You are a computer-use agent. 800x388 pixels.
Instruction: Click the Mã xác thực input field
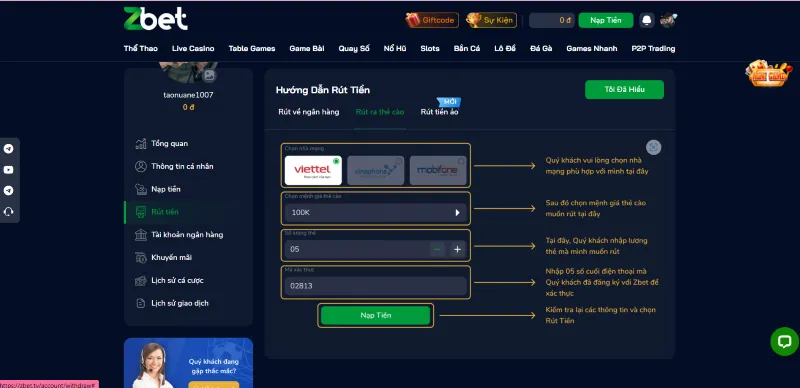click(376, 286)
